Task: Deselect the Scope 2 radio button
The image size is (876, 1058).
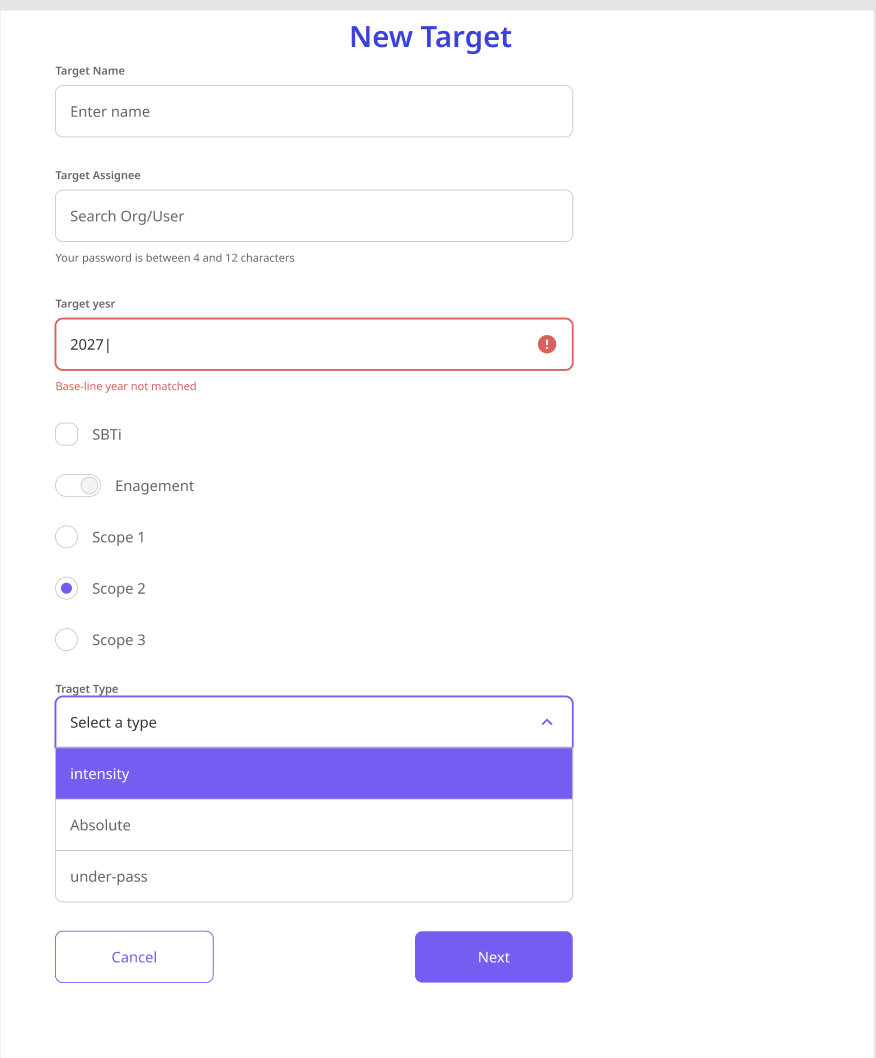Action: [x=66, y=588]
